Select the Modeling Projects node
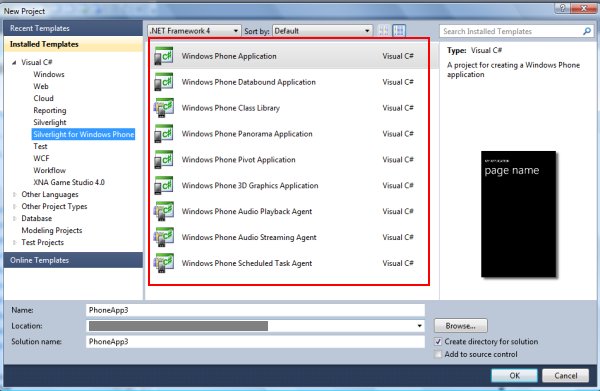Viewport: 600px width, 391px height. click(52, 230)
